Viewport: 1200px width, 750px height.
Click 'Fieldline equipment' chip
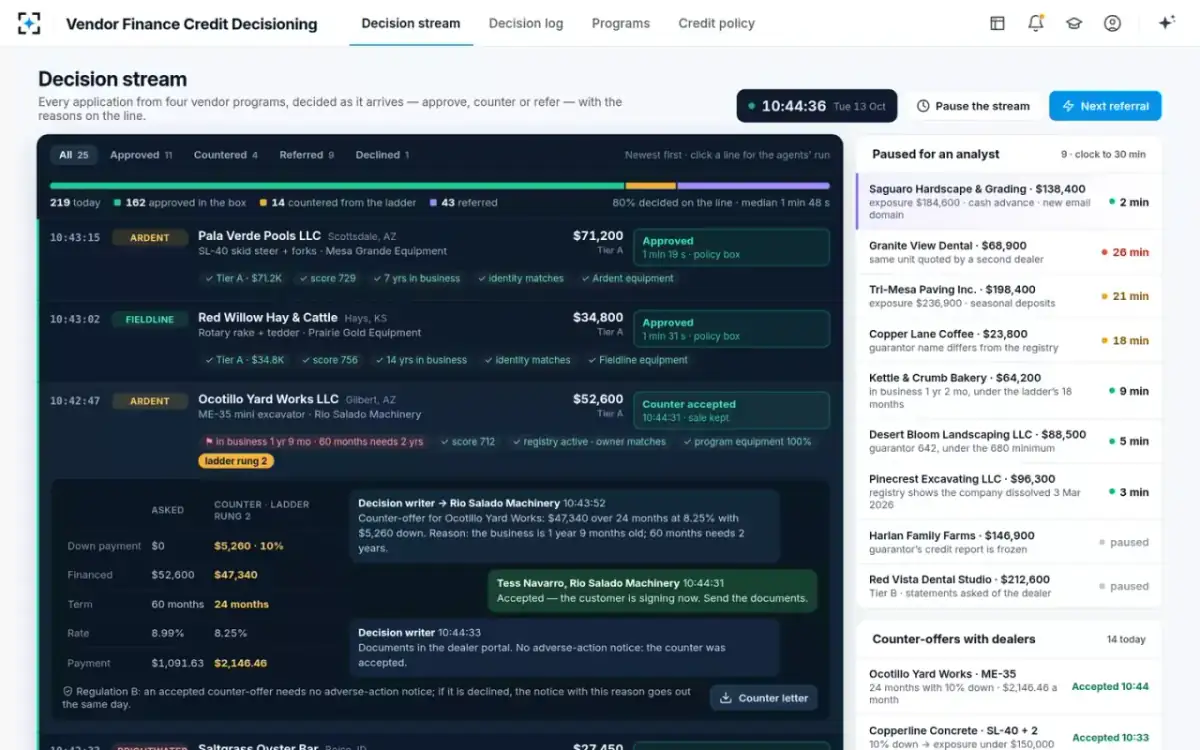click(x=638, y=360)
